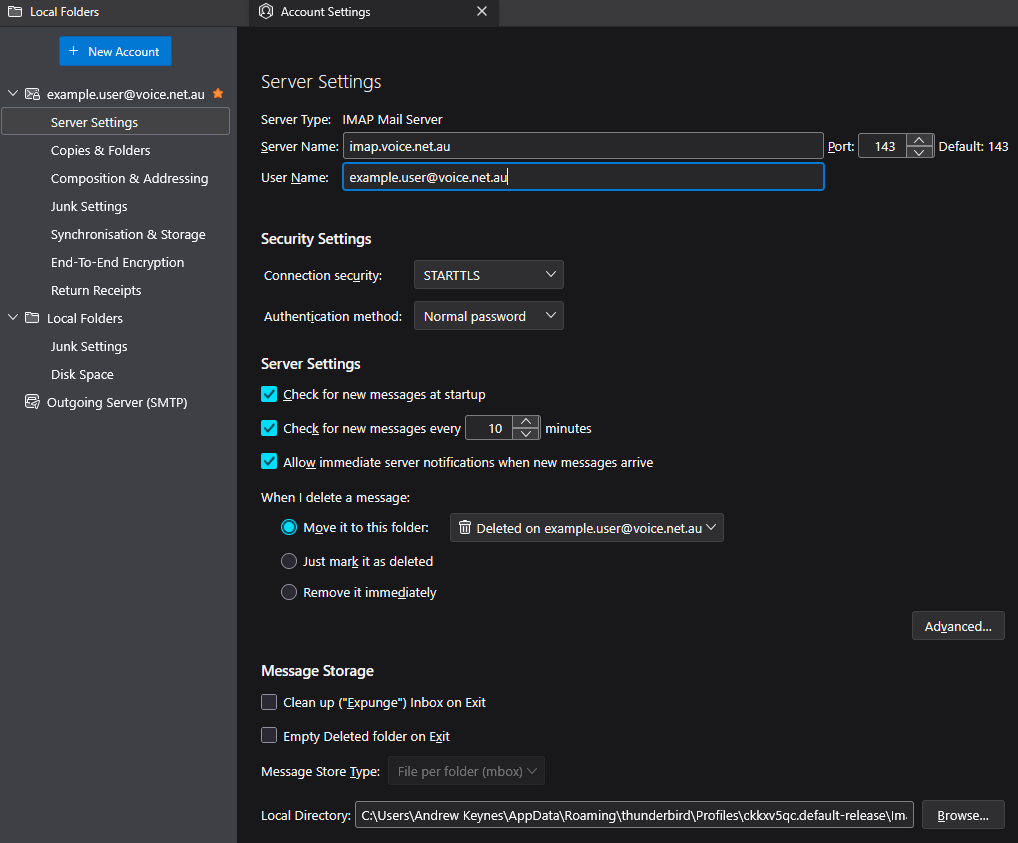Click the Local Folders icon in sidebar
The image size is (1018, 843).
coord(32,319)
